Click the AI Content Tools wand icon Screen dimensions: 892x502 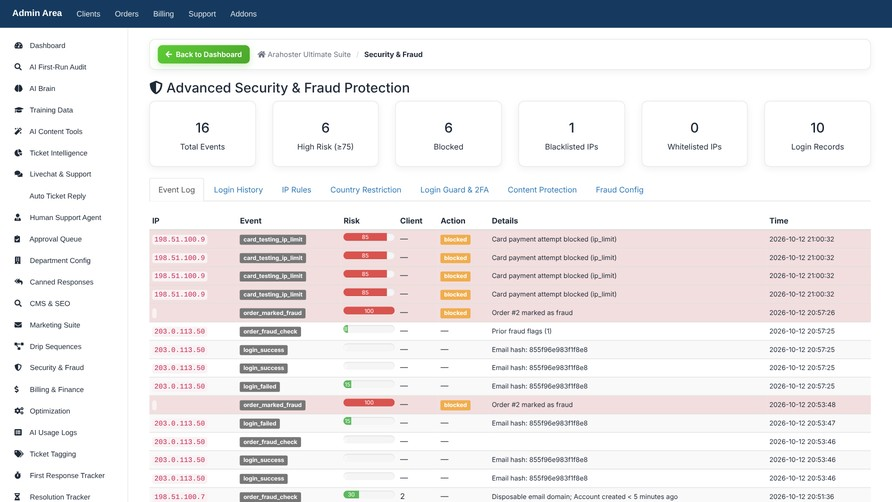pos(18,131)
